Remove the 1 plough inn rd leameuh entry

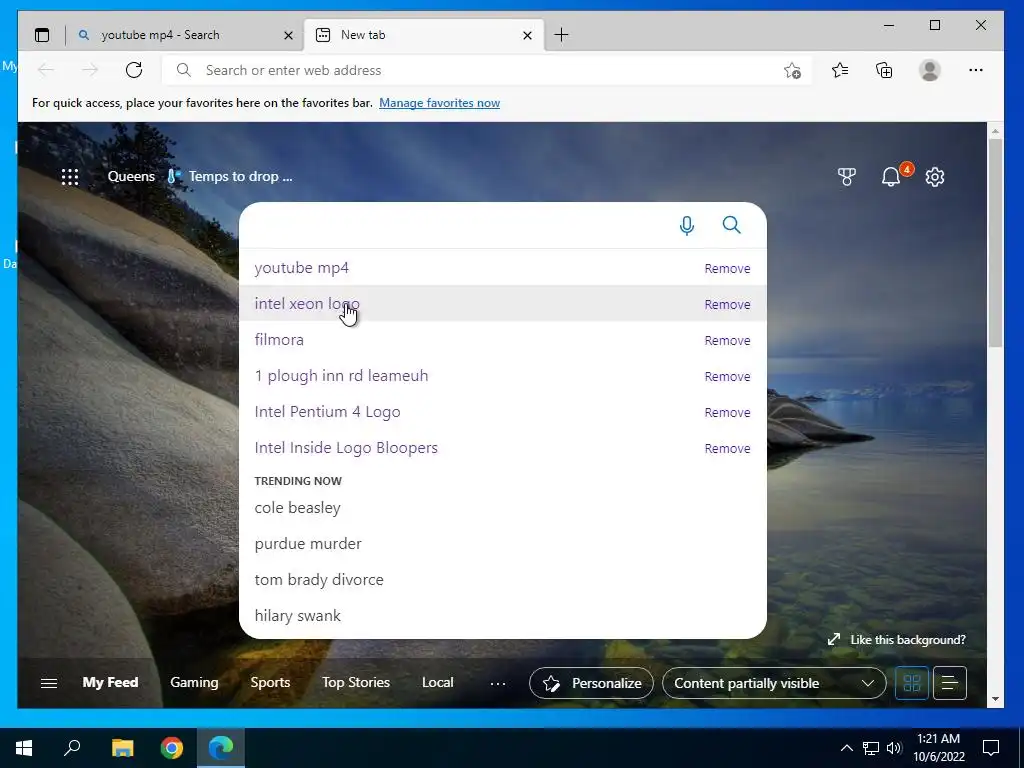(x=727, y=376)
